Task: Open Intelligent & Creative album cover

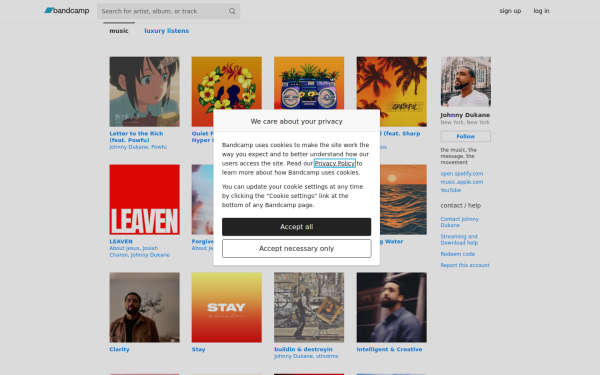Action: pos(392,307)
